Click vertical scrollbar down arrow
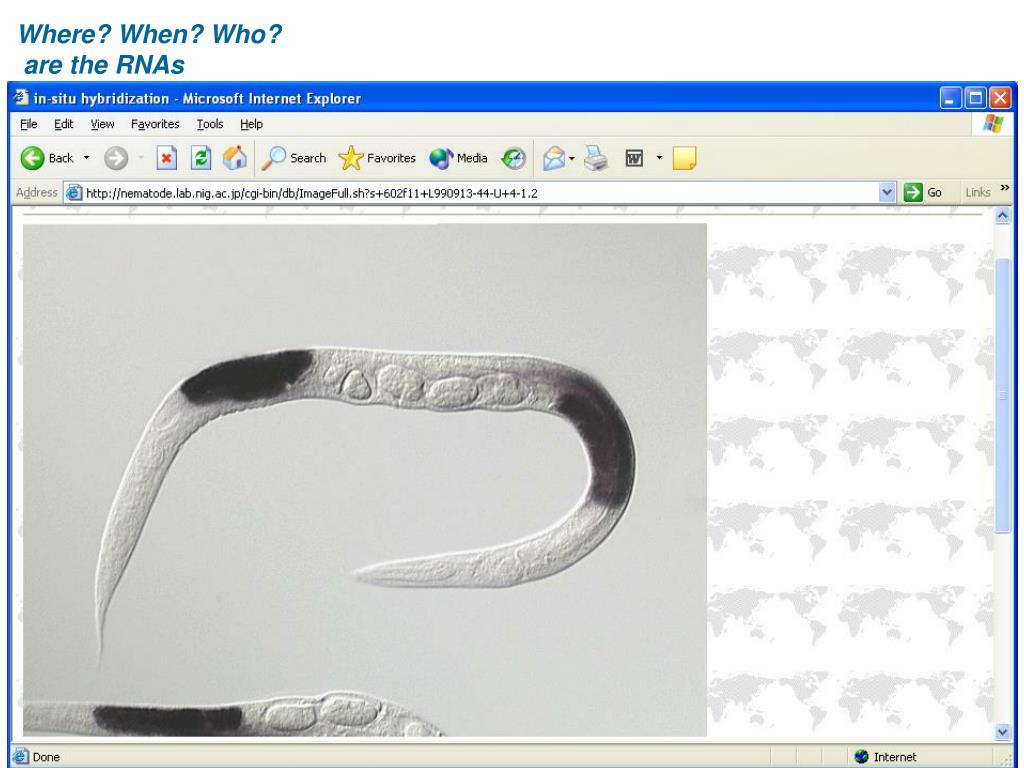 point(1002,731)
